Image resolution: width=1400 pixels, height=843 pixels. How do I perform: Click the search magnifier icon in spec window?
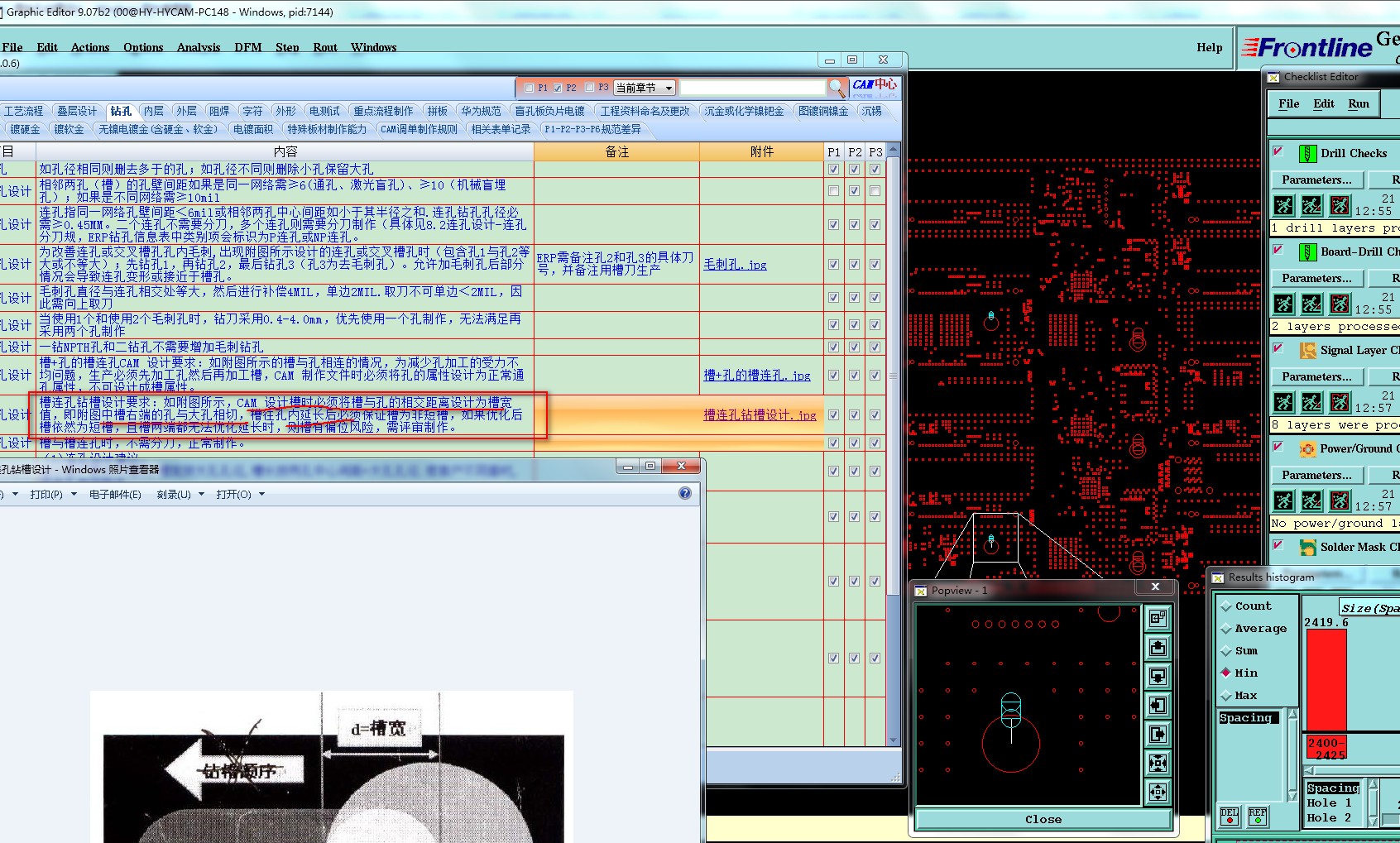837,88
